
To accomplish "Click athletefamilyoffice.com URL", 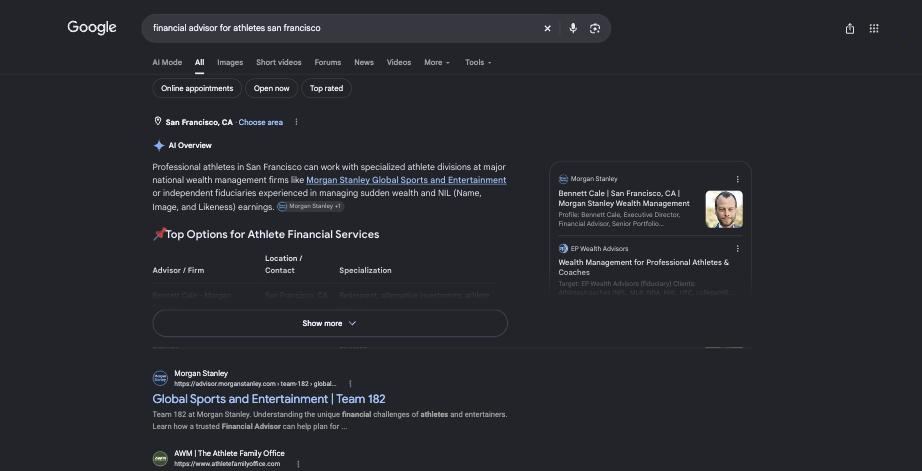I will [227, 464].
